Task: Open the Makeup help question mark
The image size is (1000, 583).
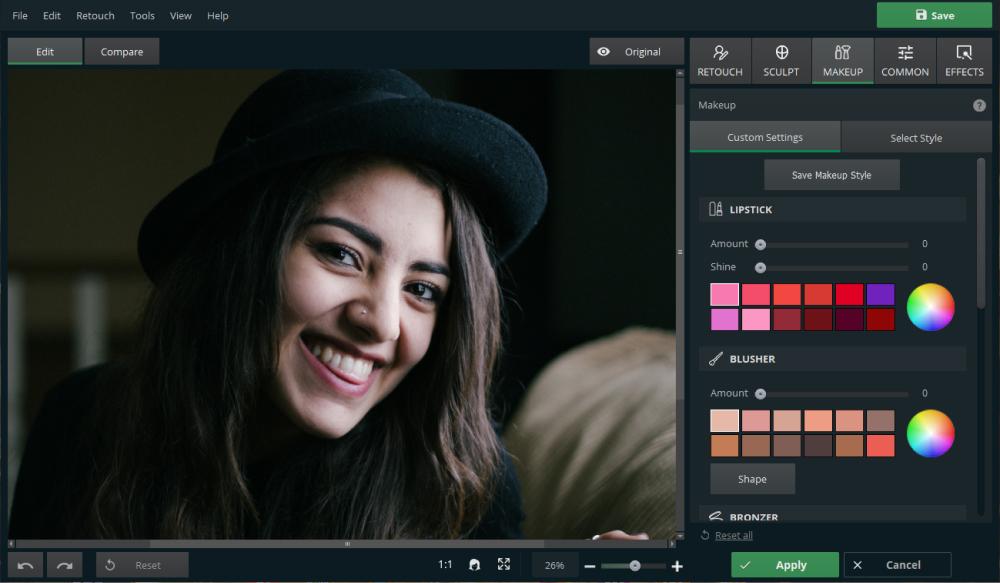Action: pyautogui.click(x=979, y=105)
